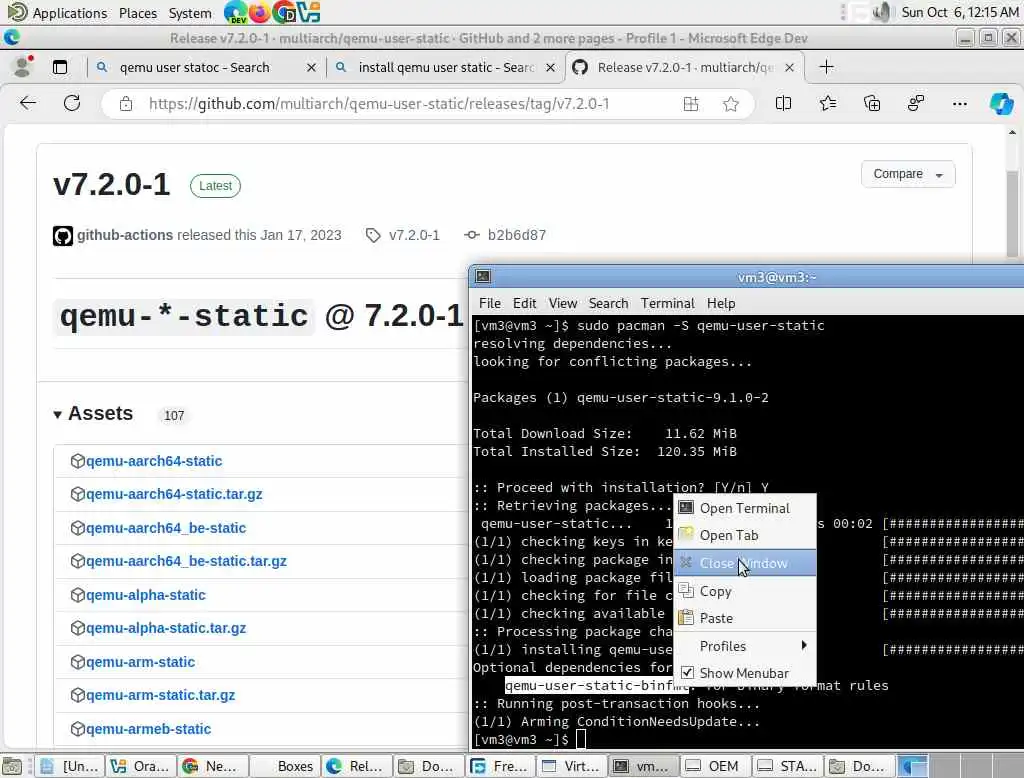1024x778 pixels.
Task: Show desktop from bottom panel
Action: click(x=12, y=766)
